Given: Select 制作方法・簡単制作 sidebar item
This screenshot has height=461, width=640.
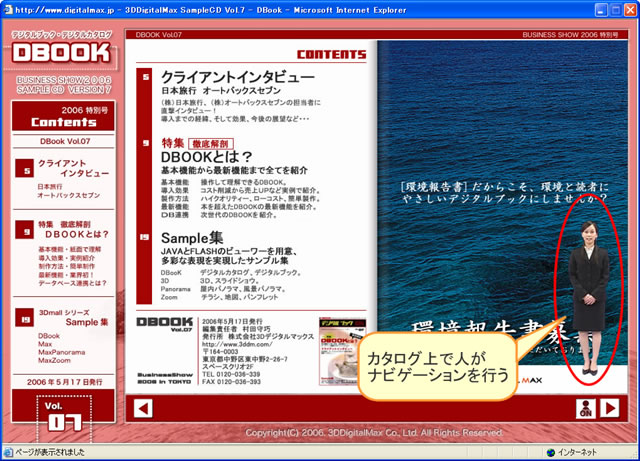Looking at the screenshot, I should (x=67, y=266).
